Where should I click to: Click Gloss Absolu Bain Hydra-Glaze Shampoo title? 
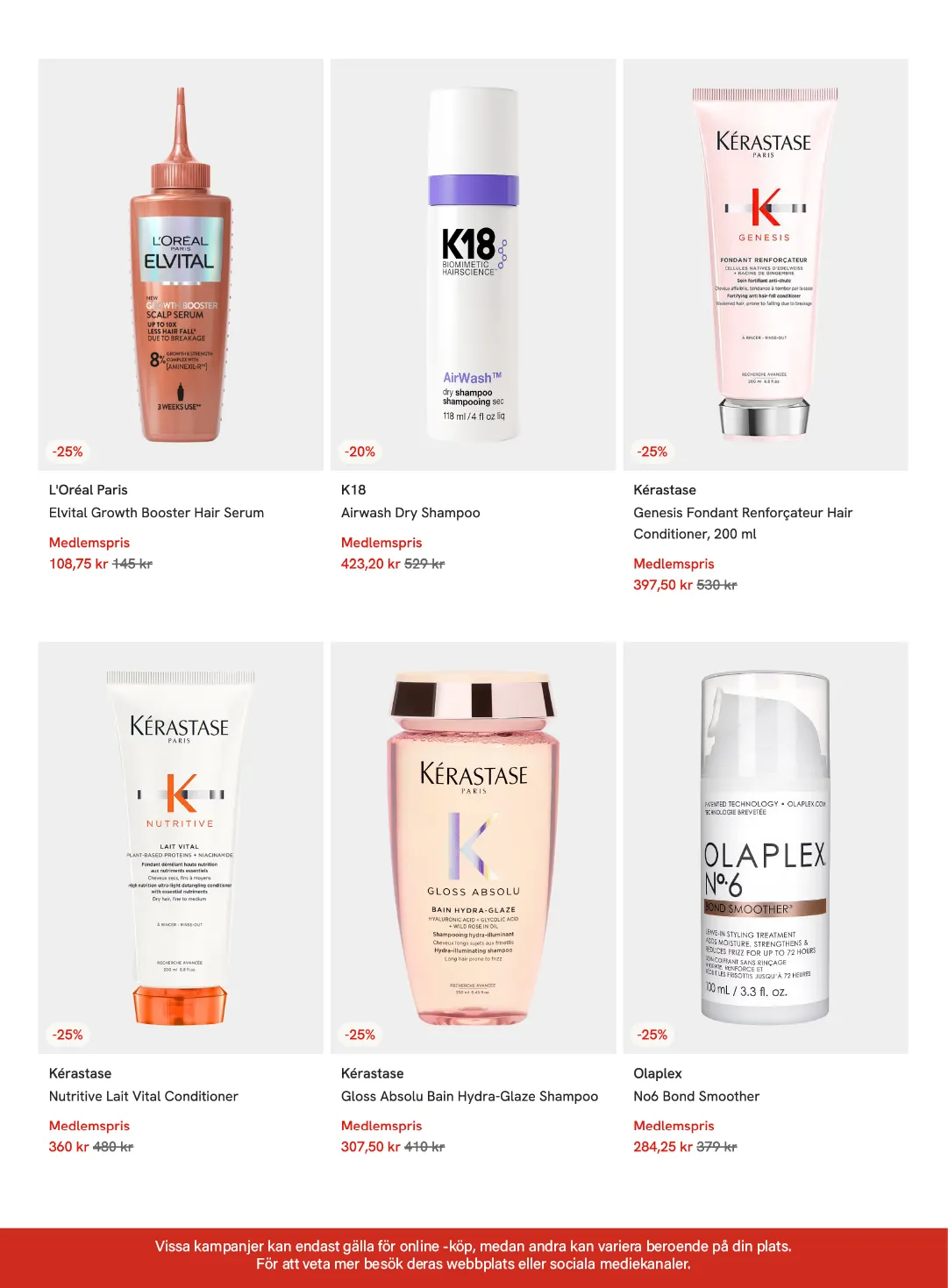pos(469,1096)
